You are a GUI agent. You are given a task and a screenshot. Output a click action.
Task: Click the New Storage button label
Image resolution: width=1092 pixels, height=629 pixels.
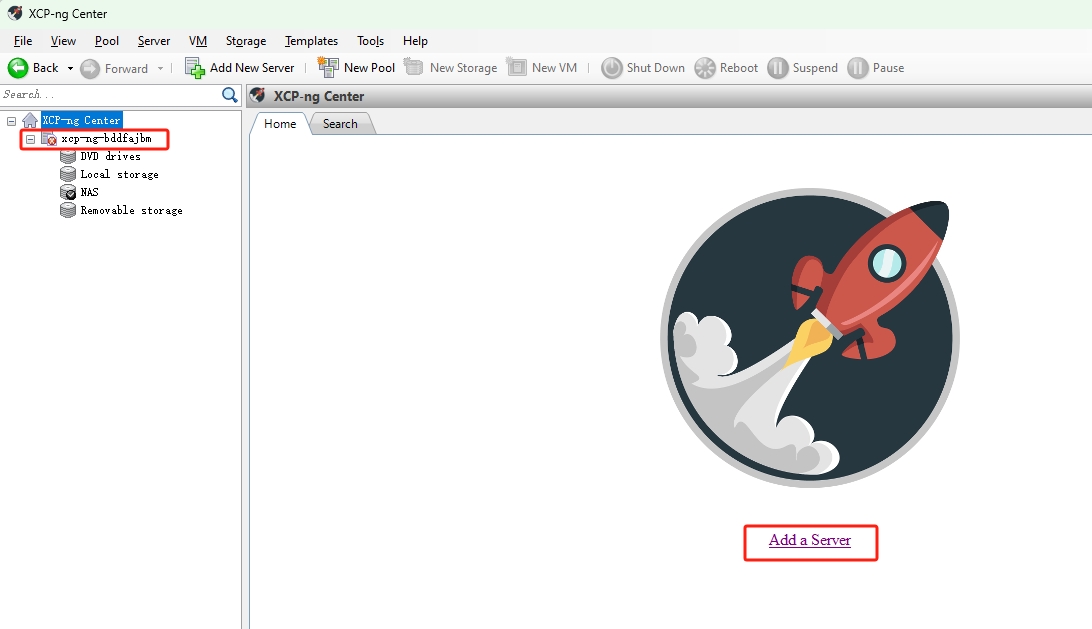click(x=463, y=68)
